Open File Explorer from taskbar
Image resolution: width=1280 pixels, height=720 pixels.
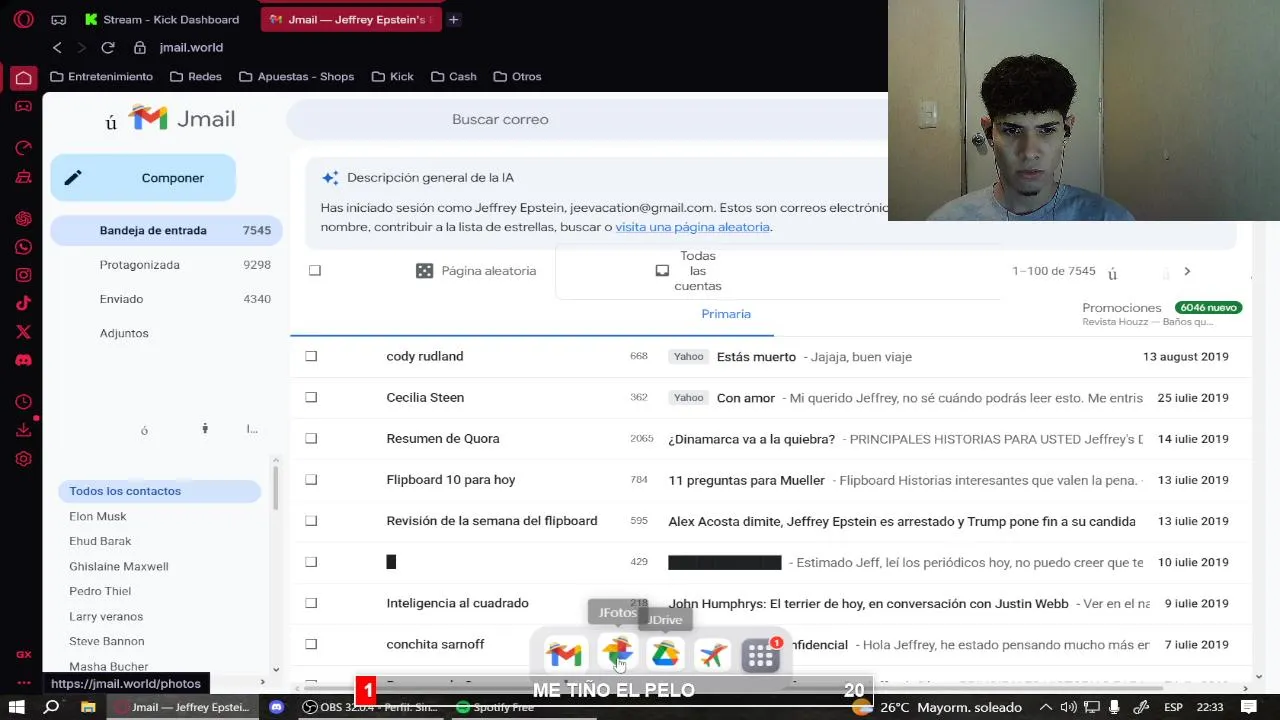pos(88,707)
